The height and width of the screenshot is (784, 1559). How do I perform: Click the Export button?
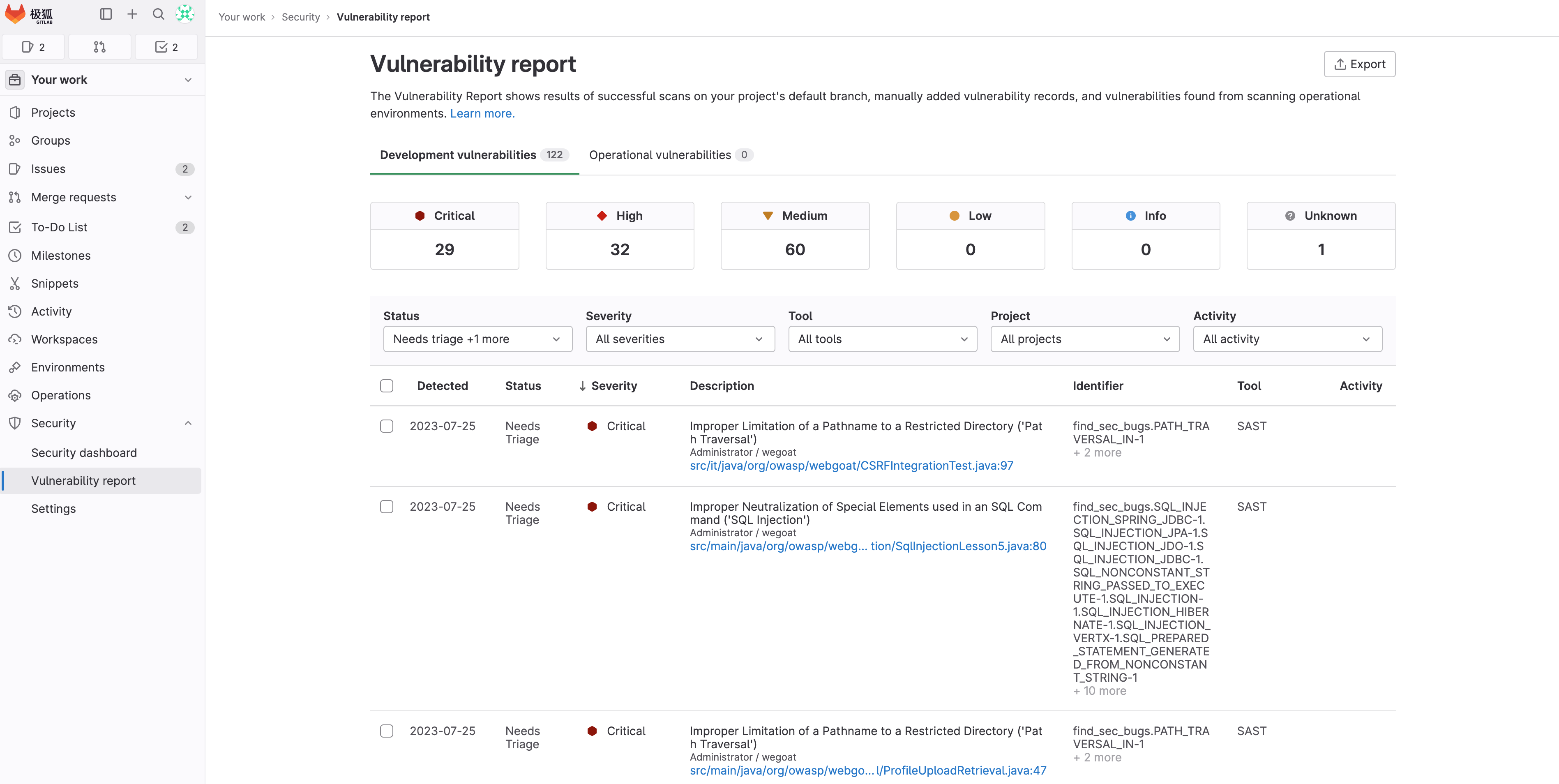[x=1359, y=64]
